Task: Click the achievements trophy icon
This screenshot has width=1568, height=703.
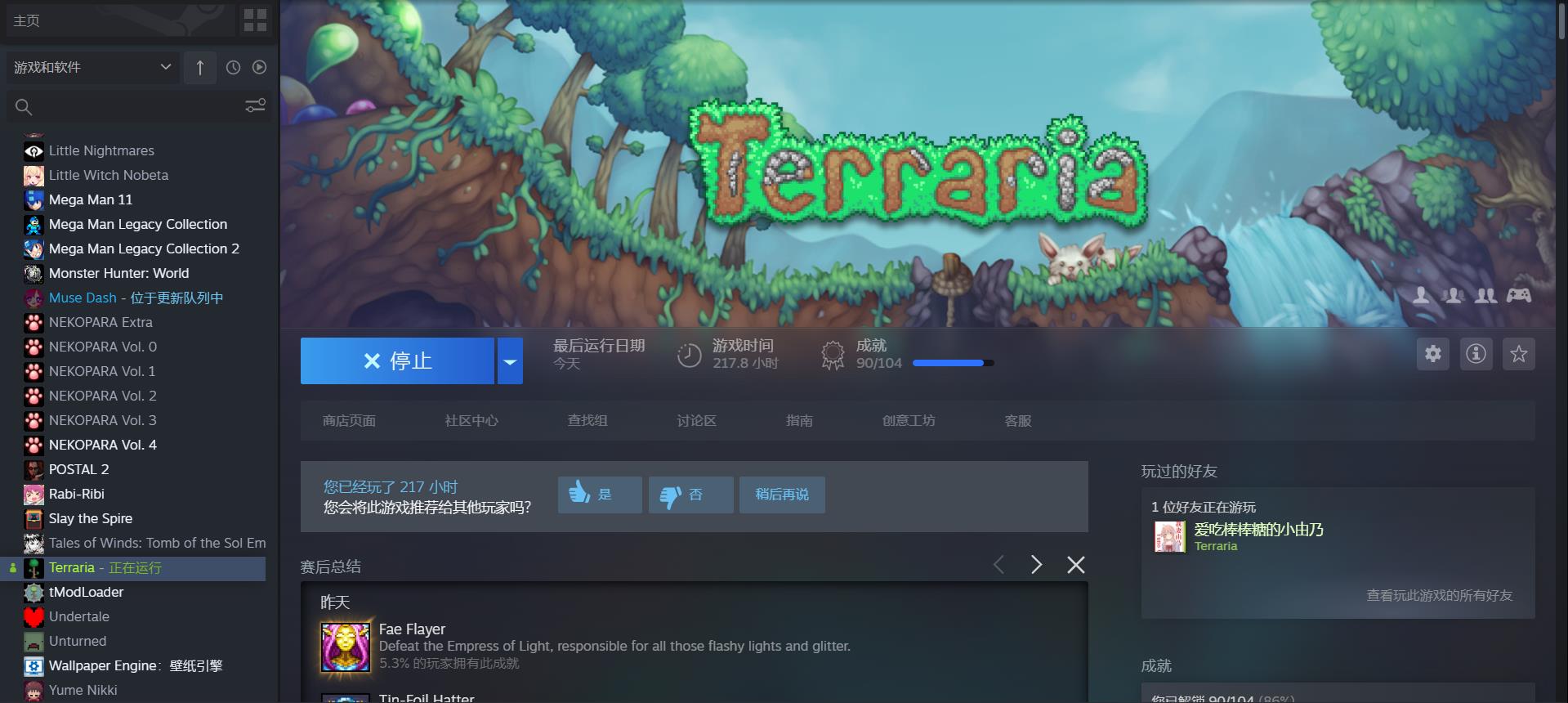Action: point(833,355)
